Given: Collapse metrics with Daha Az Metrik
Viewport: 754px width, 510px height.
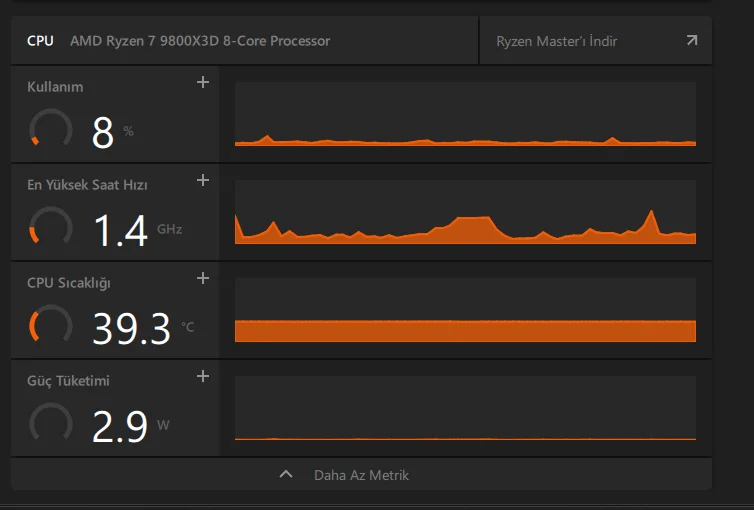Looking at the screenshot, I should (x=361, y=474).
